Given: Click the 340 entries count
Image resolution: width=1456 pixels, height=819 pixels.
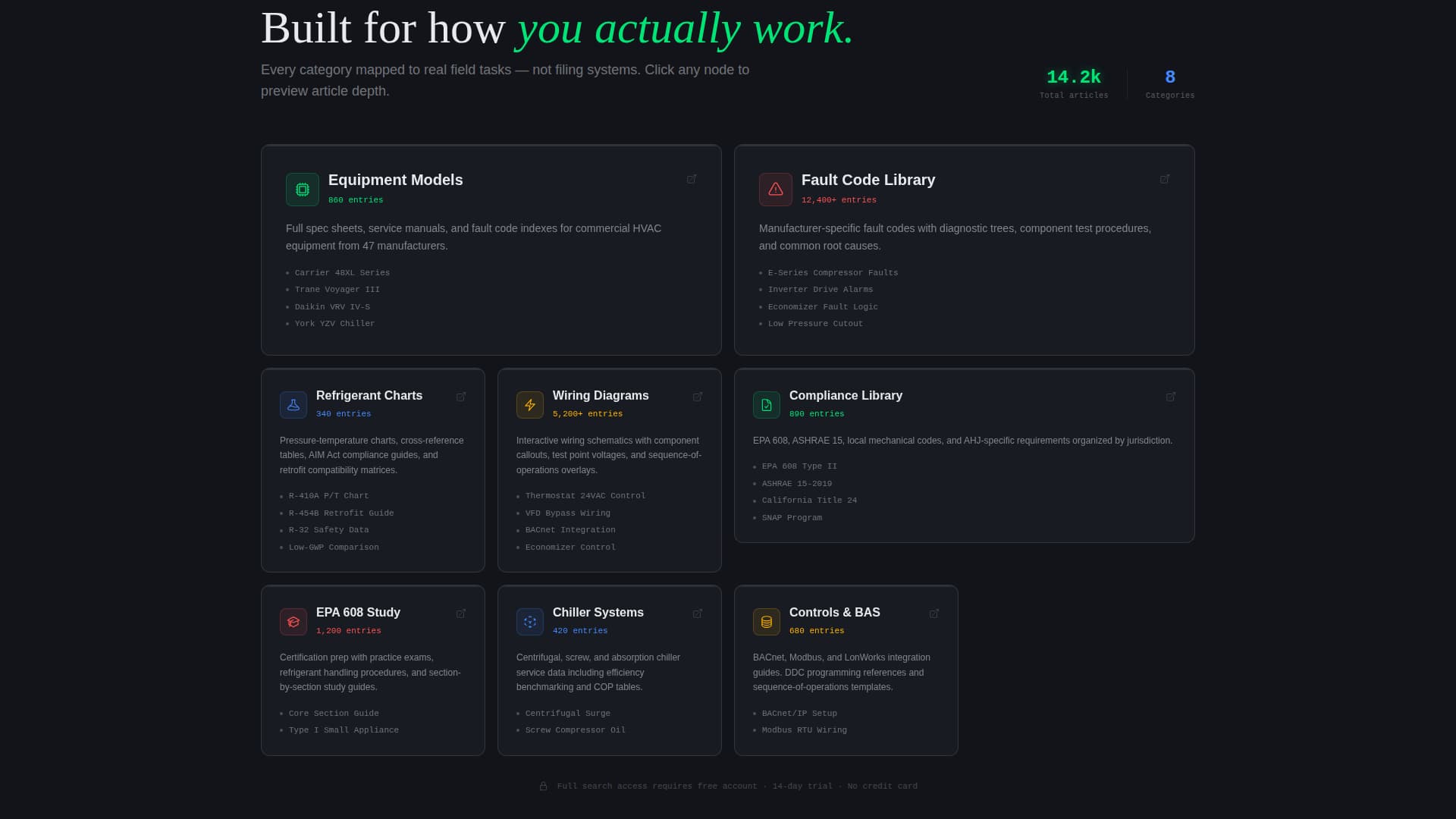Looking at the screenshot, I should click(344, 414).
